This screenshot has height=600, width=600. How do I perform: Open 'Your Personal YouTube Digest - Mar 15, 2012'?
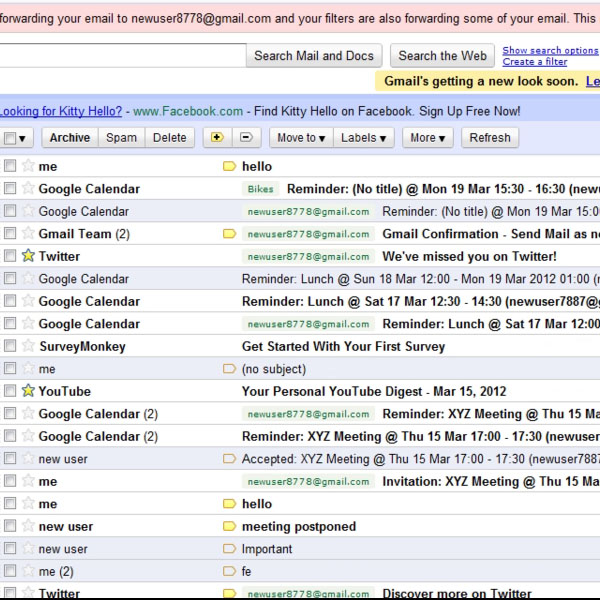click(374, 391)
